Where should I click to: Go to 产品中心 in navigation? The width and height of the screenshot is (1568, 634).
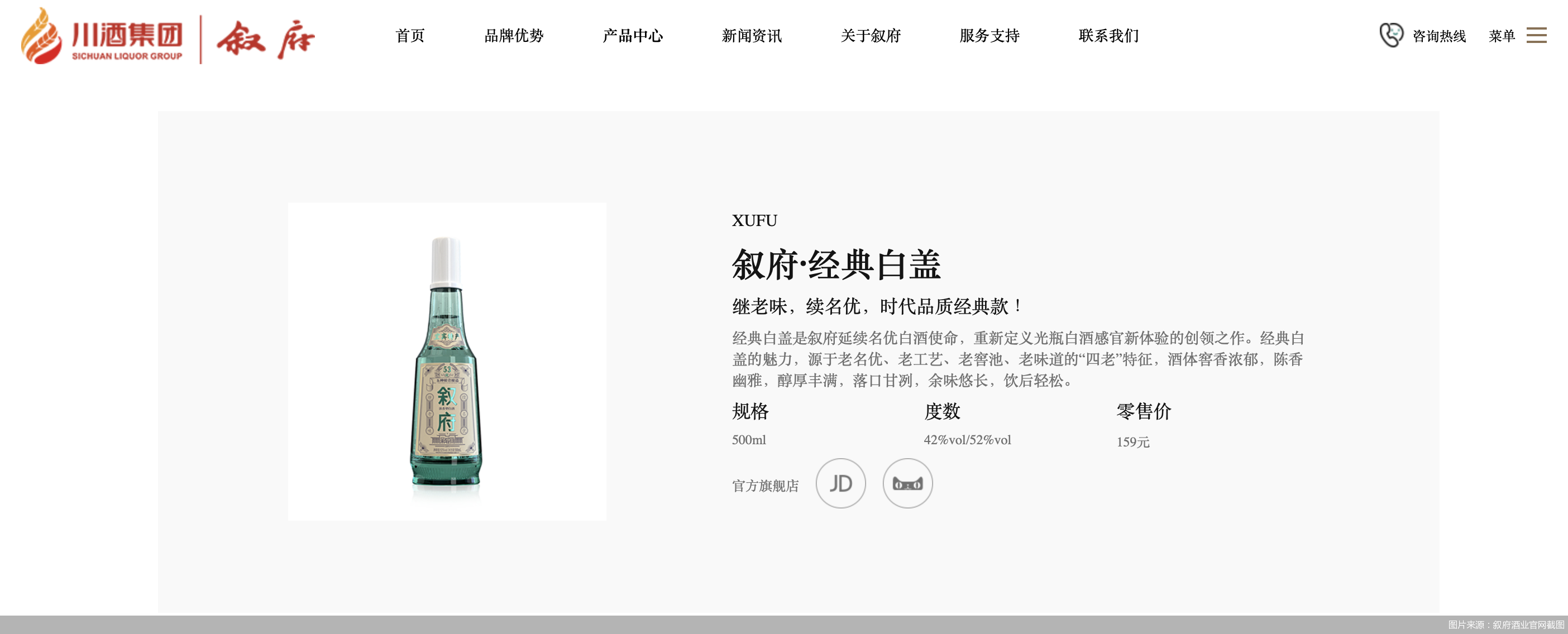click(633, 36)
